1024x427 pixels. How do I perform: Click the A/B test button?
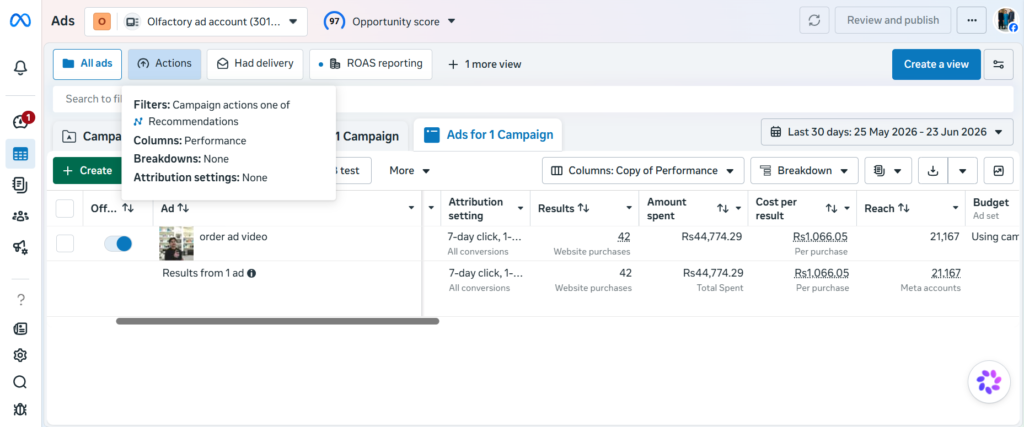tap(353, 170)
